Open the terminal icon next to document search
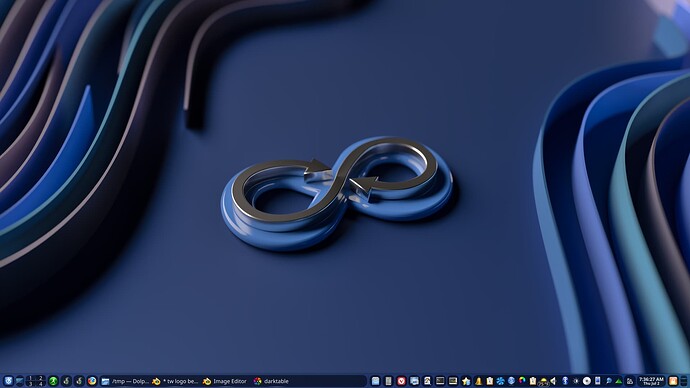 pos(440,381)
